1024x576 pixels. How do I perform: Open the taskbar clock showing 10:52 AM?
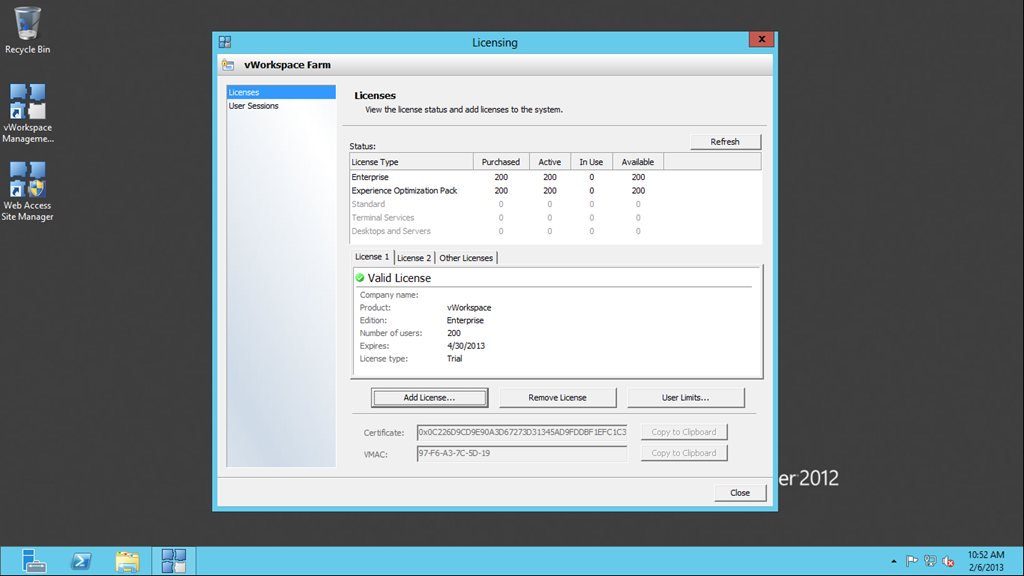click(985, 561)
